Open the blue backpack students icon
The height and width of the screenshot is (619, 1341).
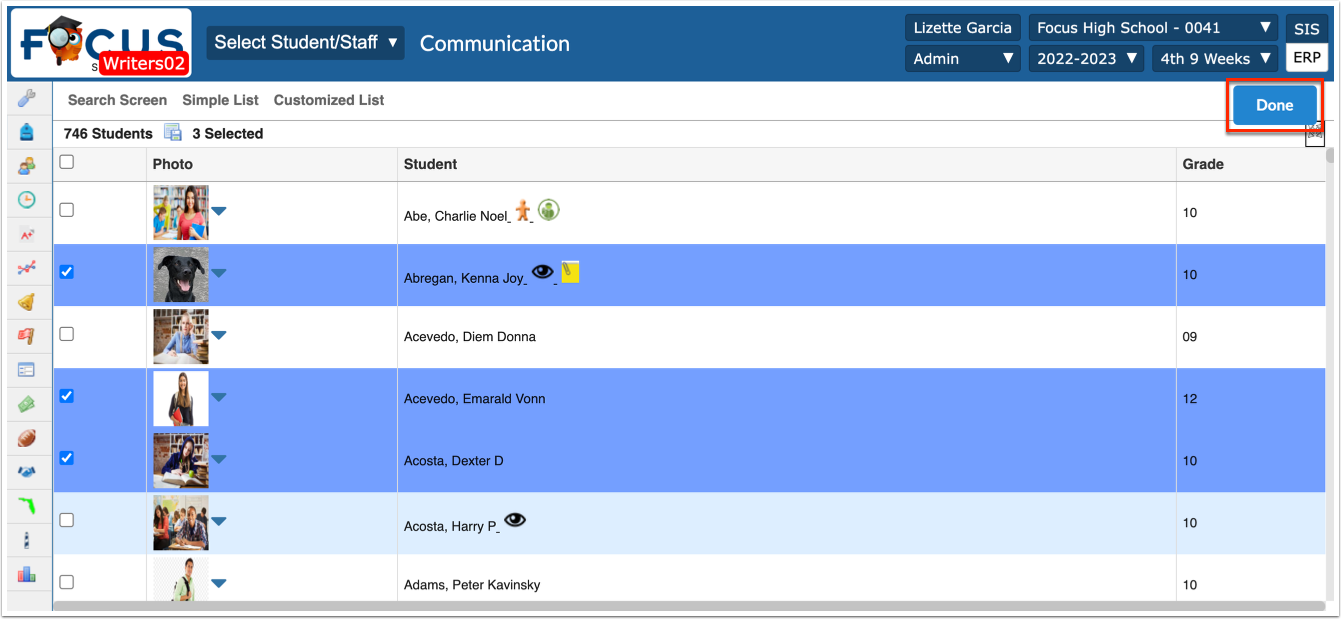point(27,132)
